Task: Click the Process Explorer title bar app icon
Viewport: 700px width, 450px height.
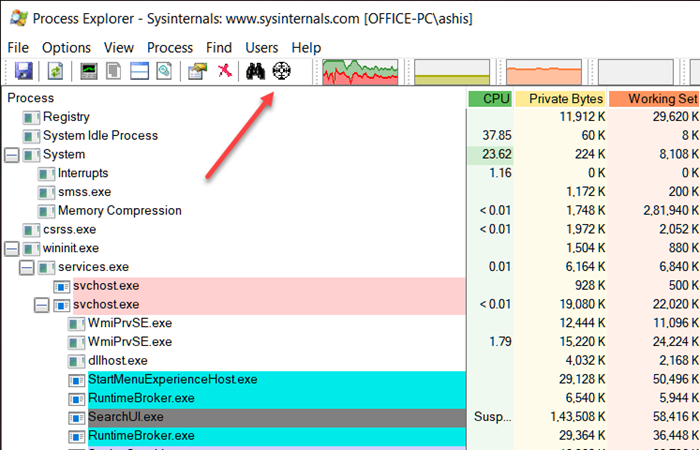Action: (x=18, y=18)
